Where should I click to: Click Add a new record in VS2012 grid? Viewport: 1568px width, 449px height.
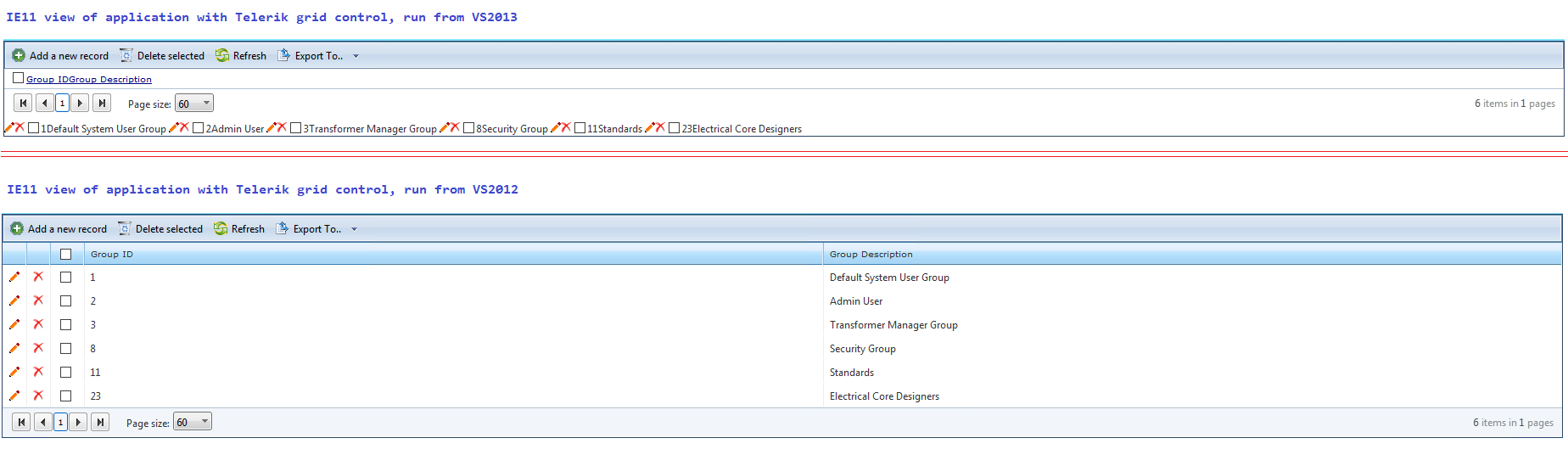pos(59,229)
